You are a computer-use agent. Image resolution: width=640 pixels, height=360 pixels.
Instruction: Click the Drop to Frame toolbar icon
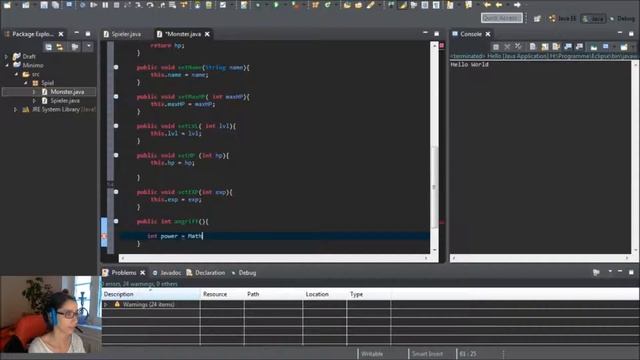point(173,5)
